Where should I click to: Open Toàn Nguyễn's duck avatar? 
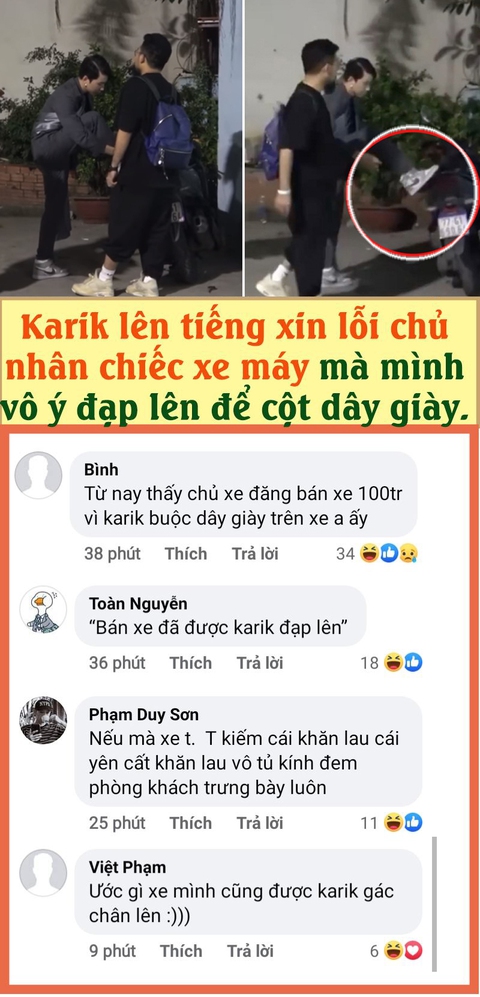(43, 609)
